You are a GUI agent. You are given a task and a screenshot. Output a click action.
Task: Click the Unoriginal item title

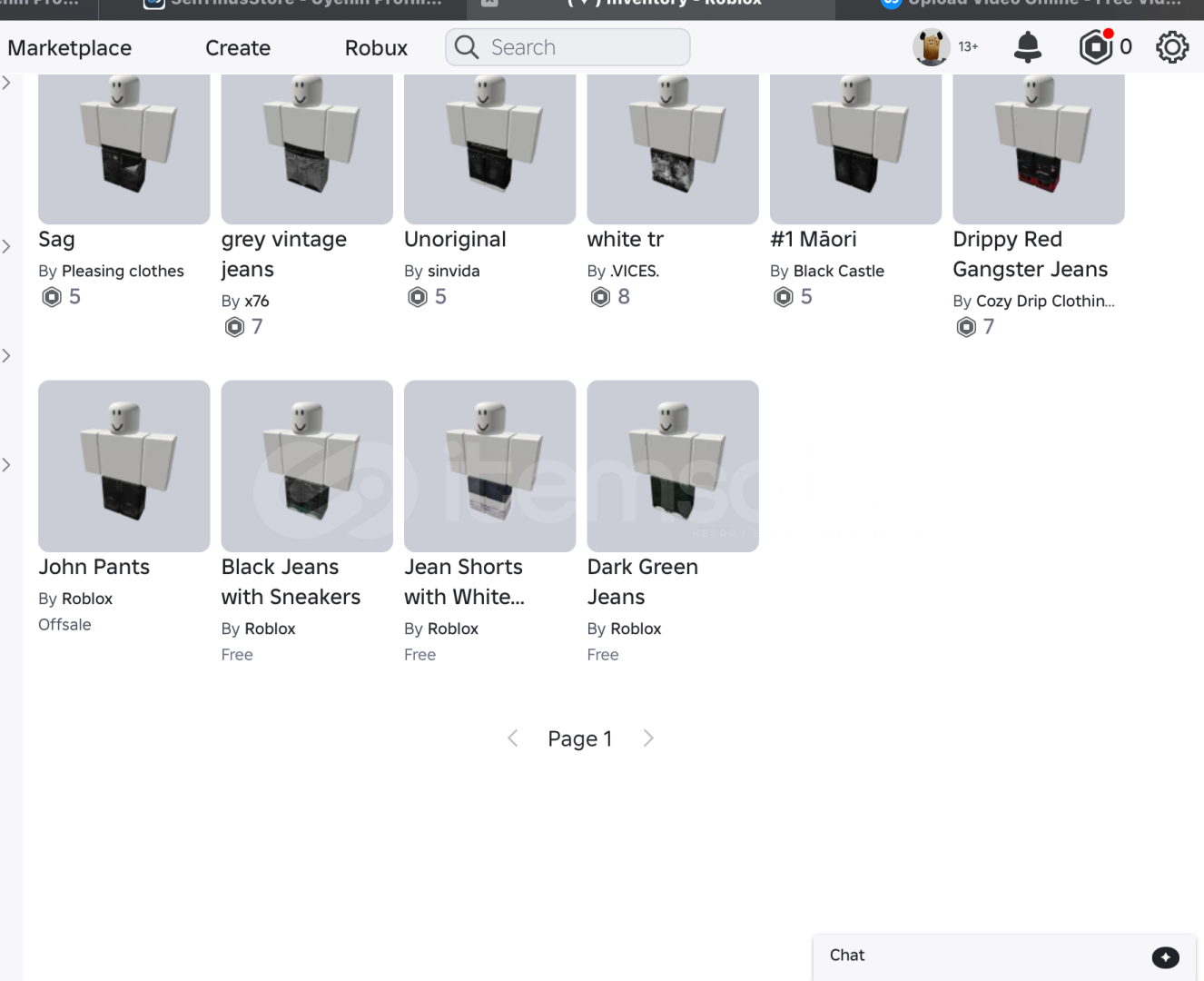point(455,240)
